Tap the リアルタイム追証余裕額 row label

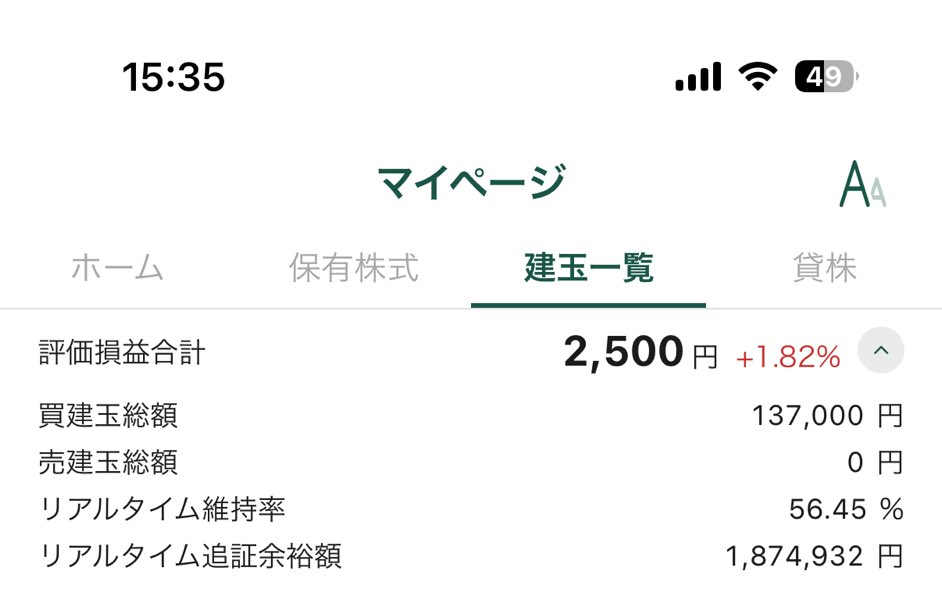tap(190, 556)
